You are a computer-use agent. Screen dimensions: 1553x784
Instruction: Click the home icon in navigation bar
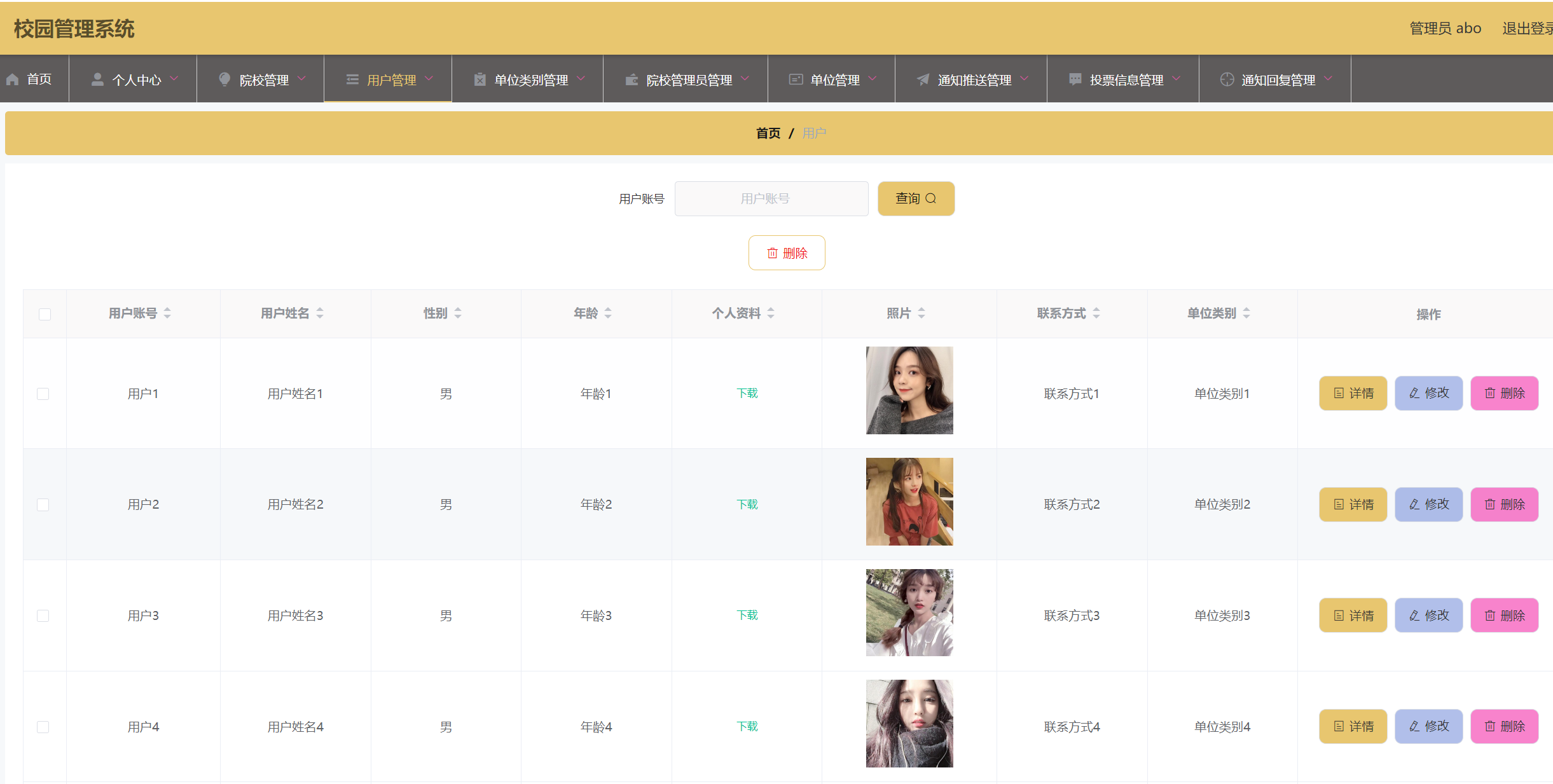coord(13,79)
